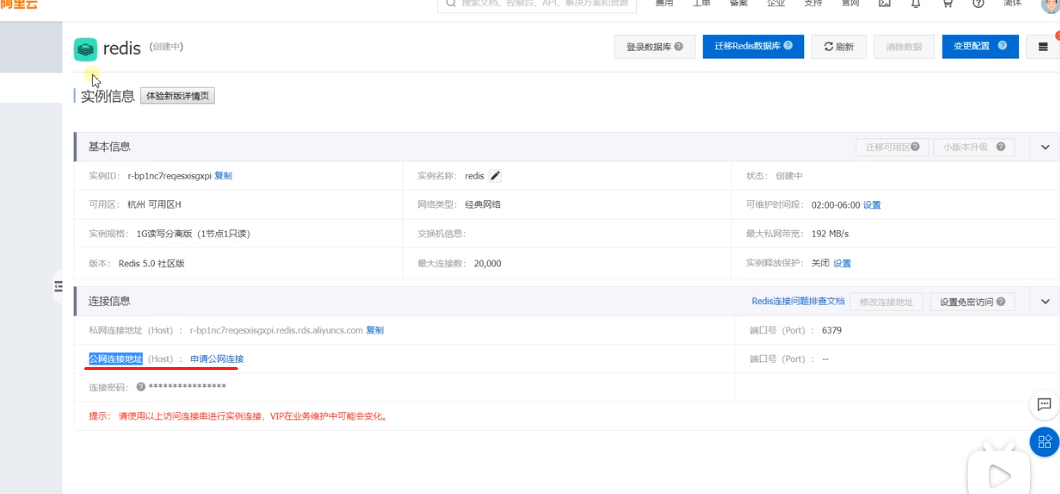Click the help icon on 变更配置
The width and height of the screenshot is (1060, 494).
(x=1003, y=46)
